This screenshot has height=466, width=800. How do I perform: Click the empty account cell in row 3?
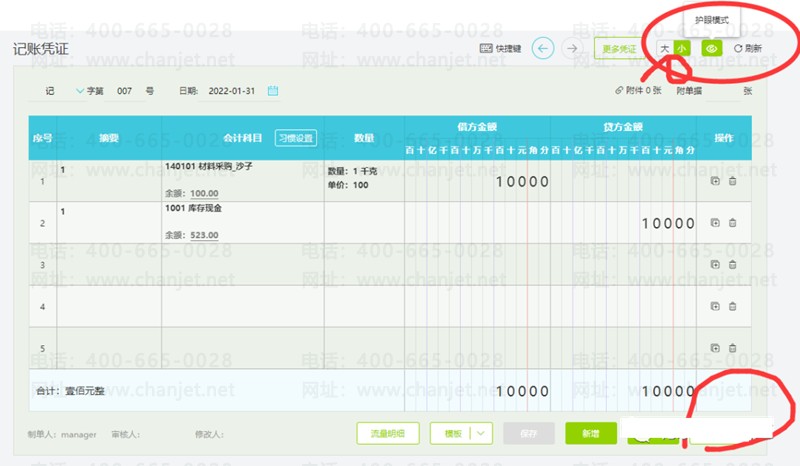point(243,265)
